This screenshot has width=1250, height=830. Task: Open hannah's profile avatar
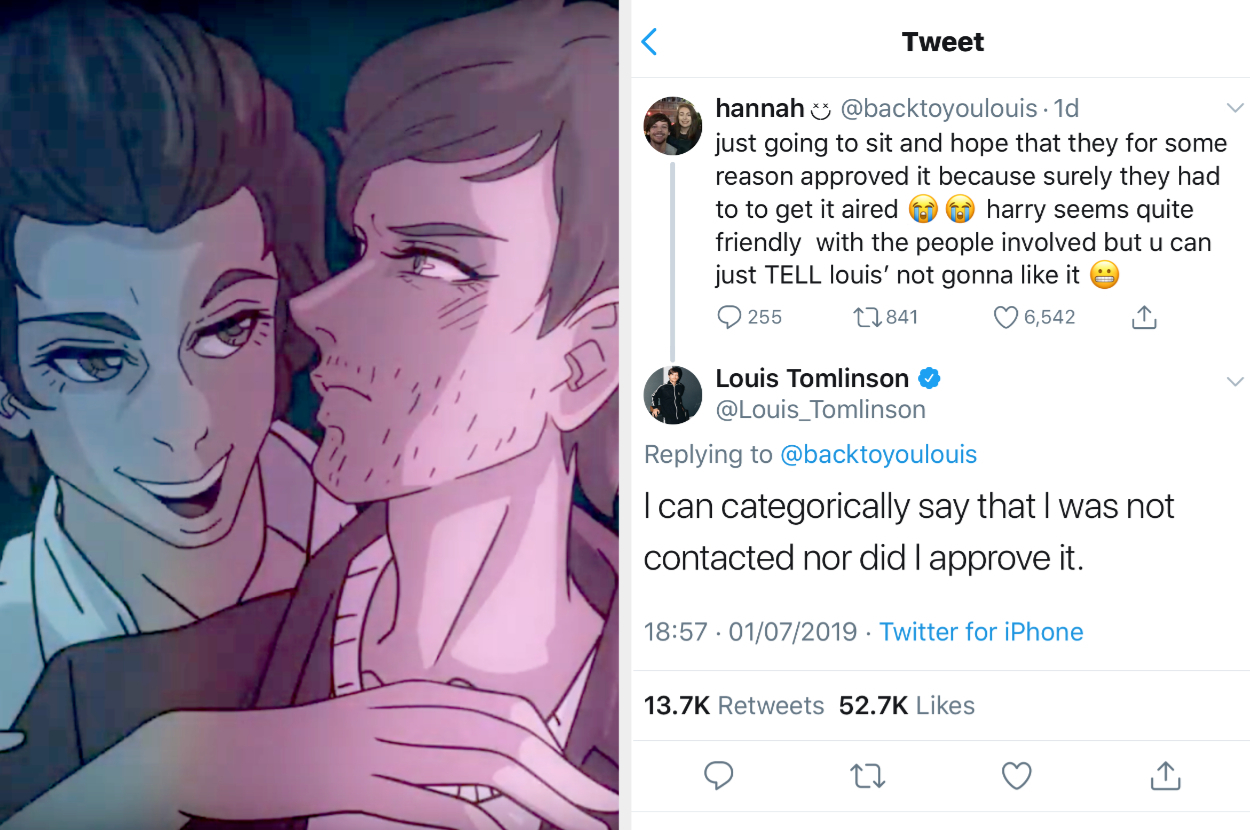[x=672, y=126]
